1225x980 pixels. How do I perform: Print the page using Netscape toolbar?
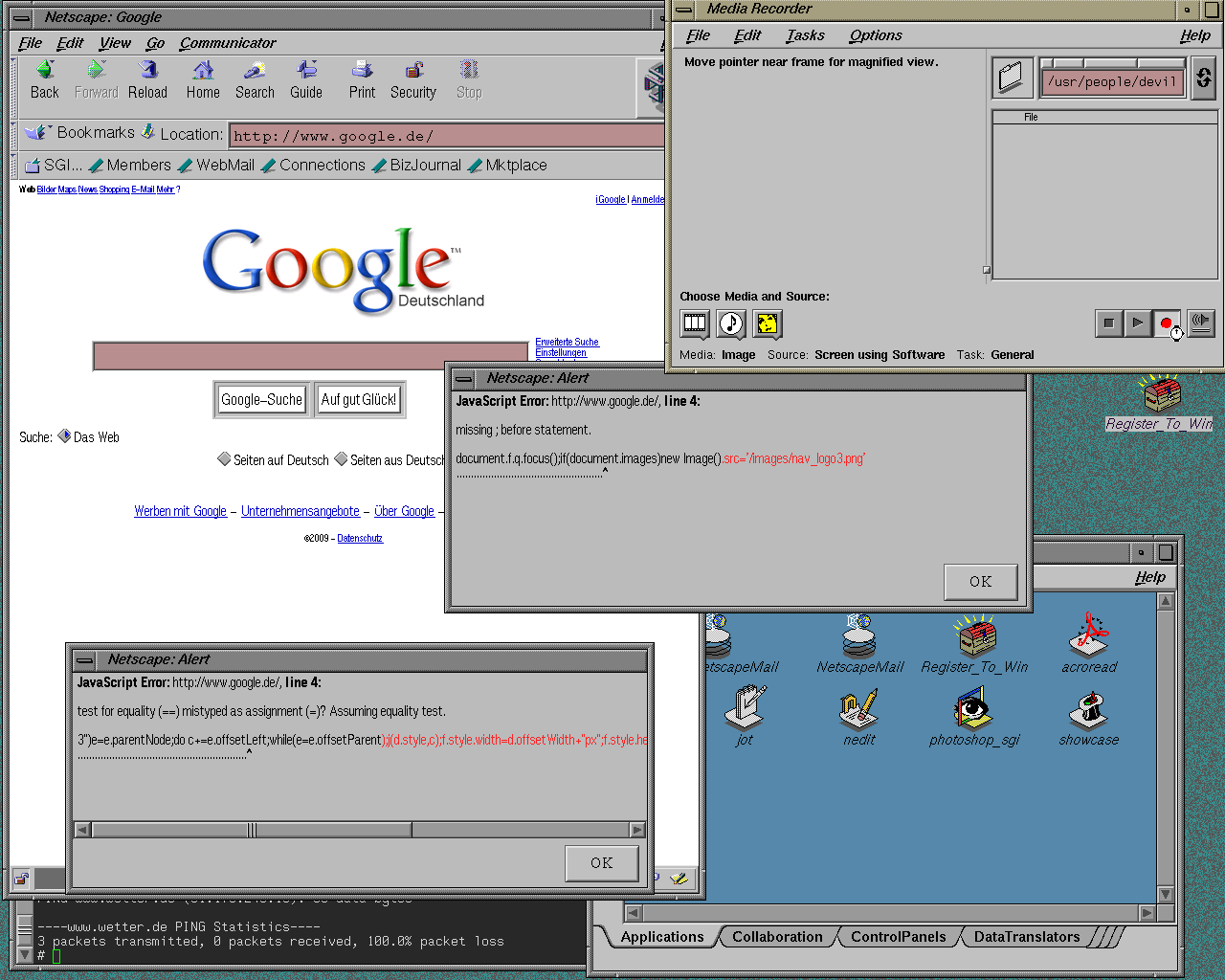362,80
